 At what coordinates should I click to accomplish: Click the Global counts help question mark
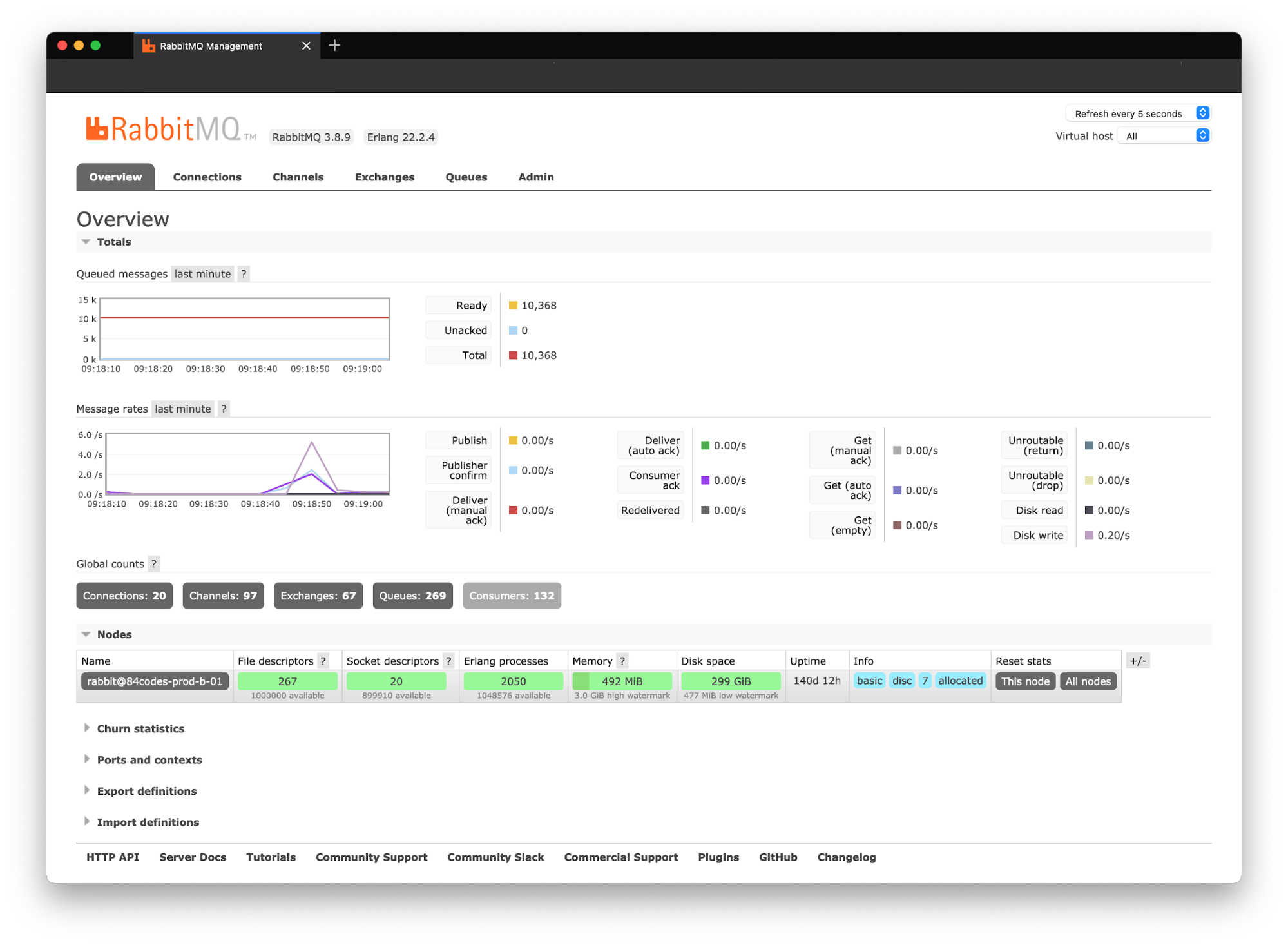(153, 564)
